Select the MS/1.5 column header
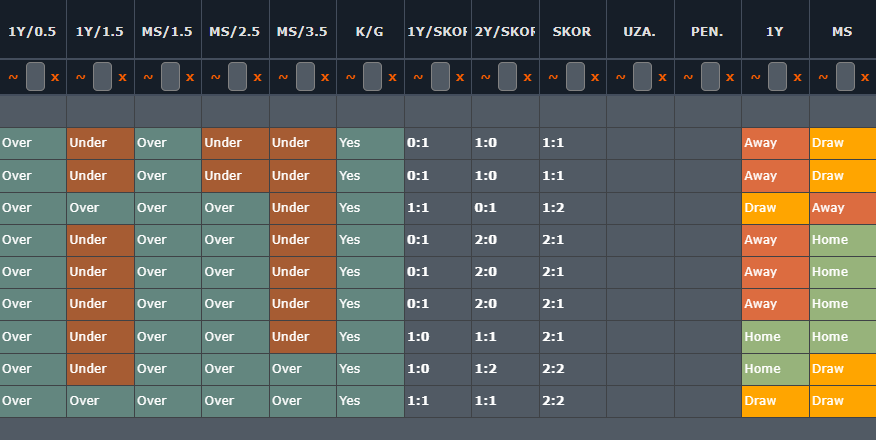Viewport: 876px width, 440px height. 168,31
